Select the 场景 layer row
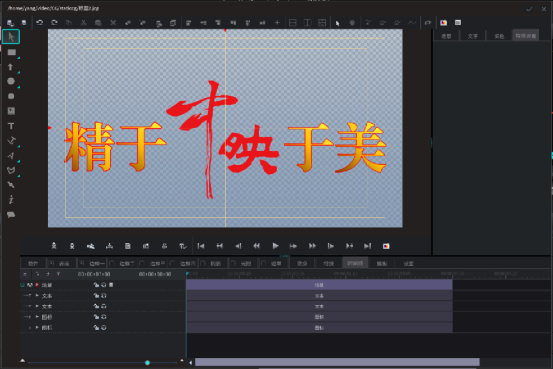The height and width of the screenshot is (369, 553). coord(103,285)
